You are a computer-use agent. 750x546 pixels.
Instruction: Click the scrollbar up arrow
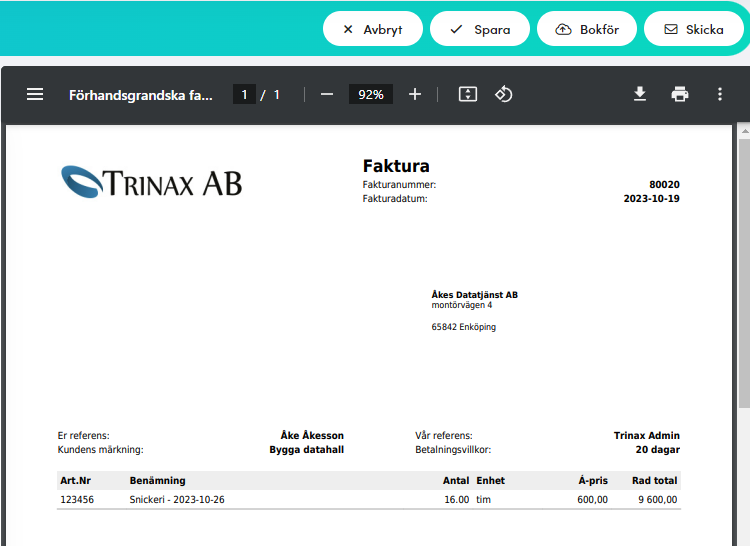coord(744,131)
